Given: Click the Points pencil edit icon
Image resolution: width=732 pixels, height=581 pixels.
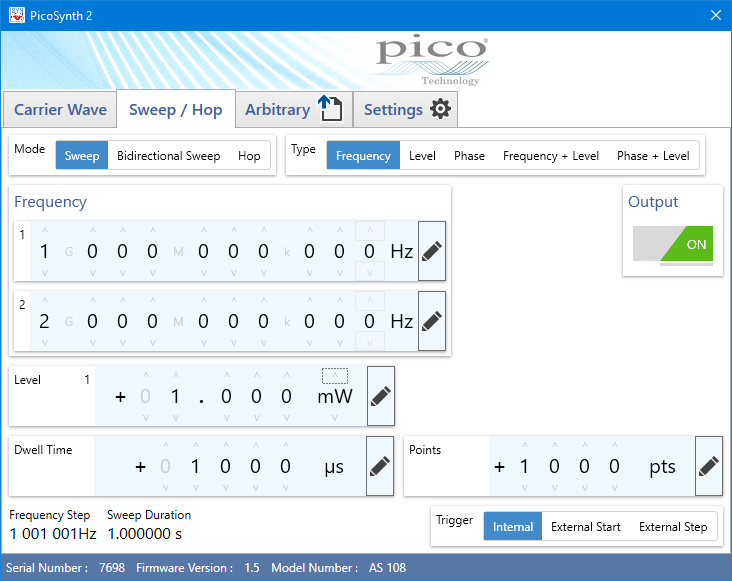Looking at the screenshot, I should 708,466.
